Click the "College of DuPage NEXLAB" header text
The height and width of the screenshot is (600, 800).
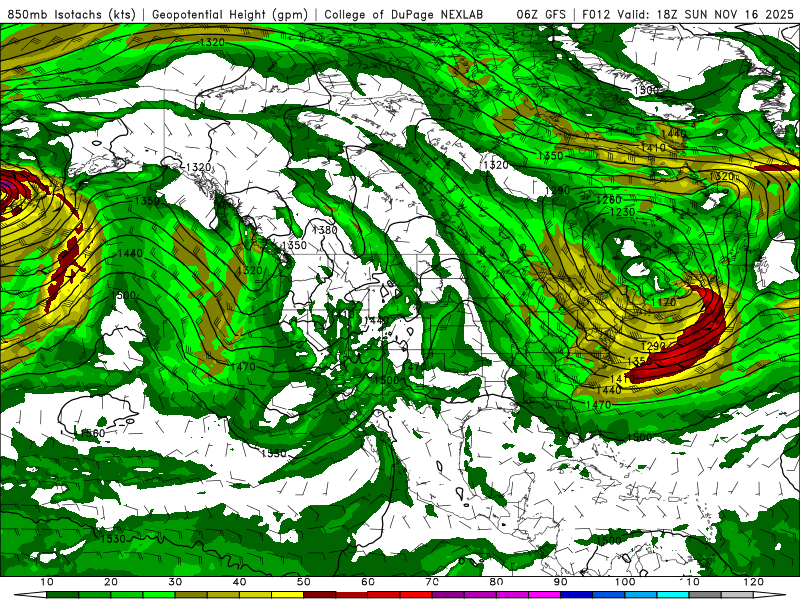pos(404,14)
